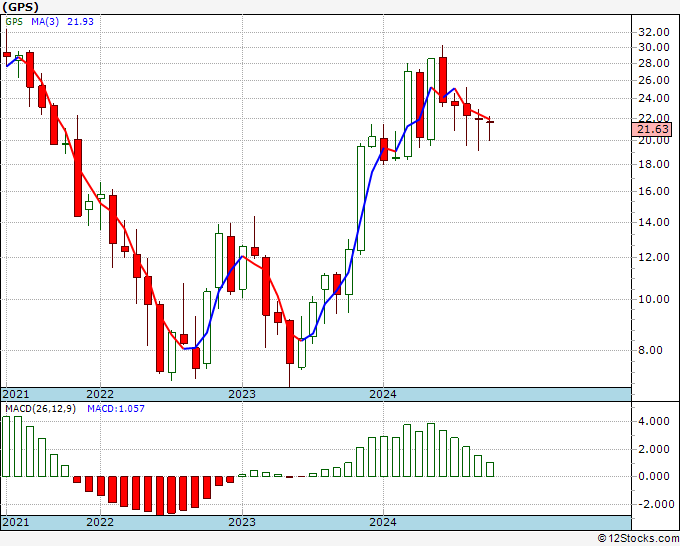
Task: Open the 12Stocks.com copyright link
Action: (638, 539)
